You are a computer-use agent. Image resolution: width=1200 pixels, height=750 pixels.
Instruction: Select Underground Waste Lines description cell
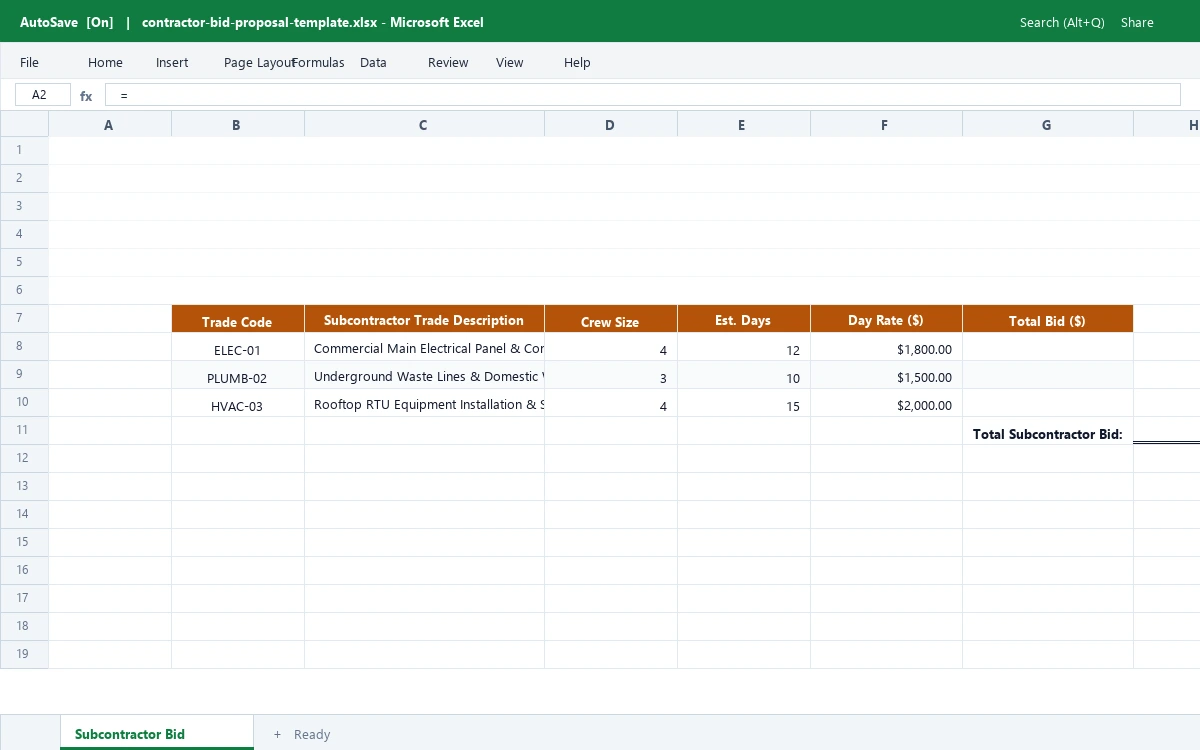(425, 375)
